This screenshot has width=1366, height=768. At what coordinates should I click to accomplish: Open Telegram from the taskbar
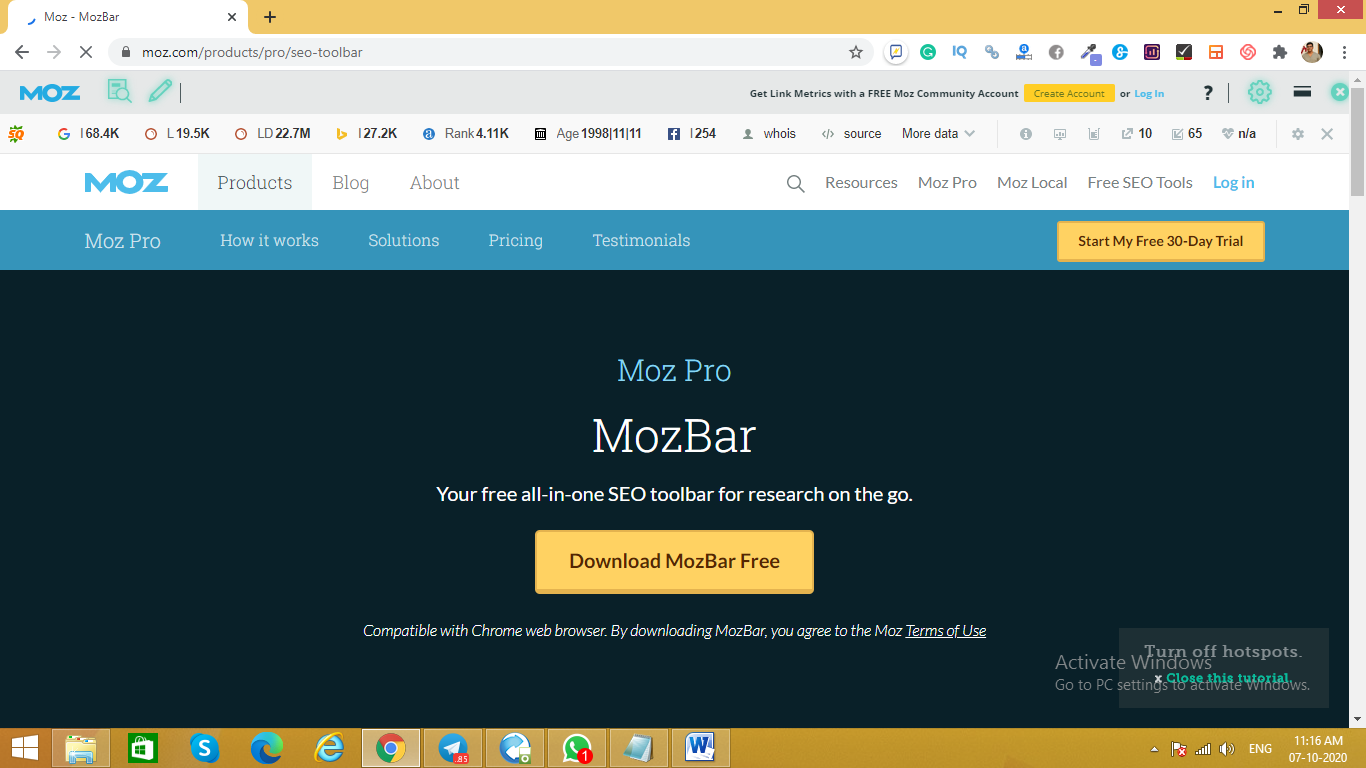pos(453,747)
